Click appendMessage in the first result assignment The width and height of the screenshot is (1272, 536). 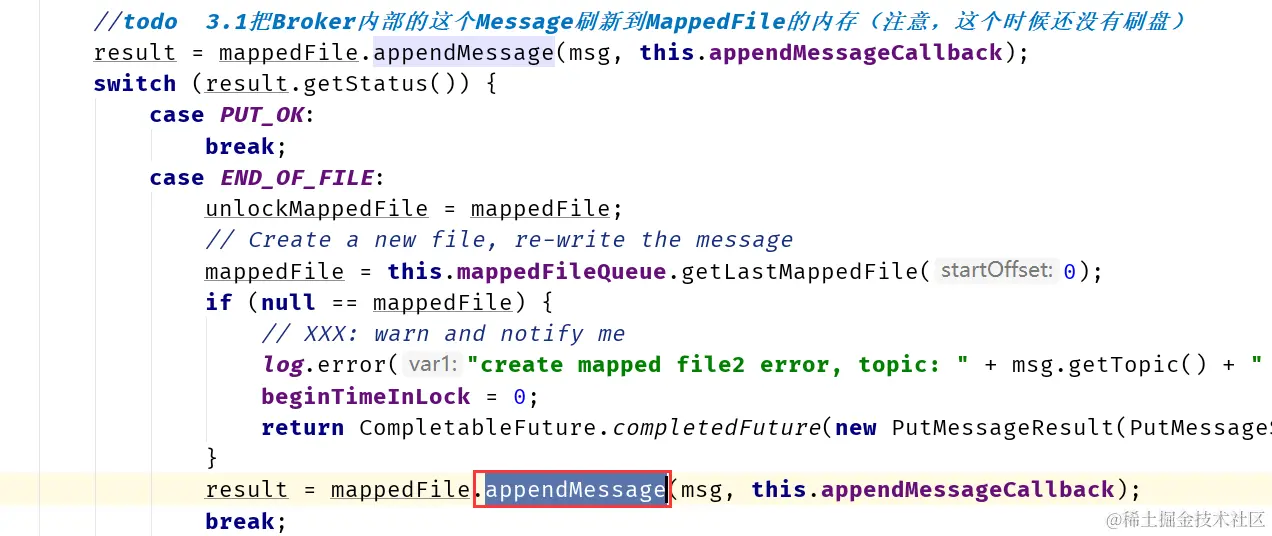[464, 52]
